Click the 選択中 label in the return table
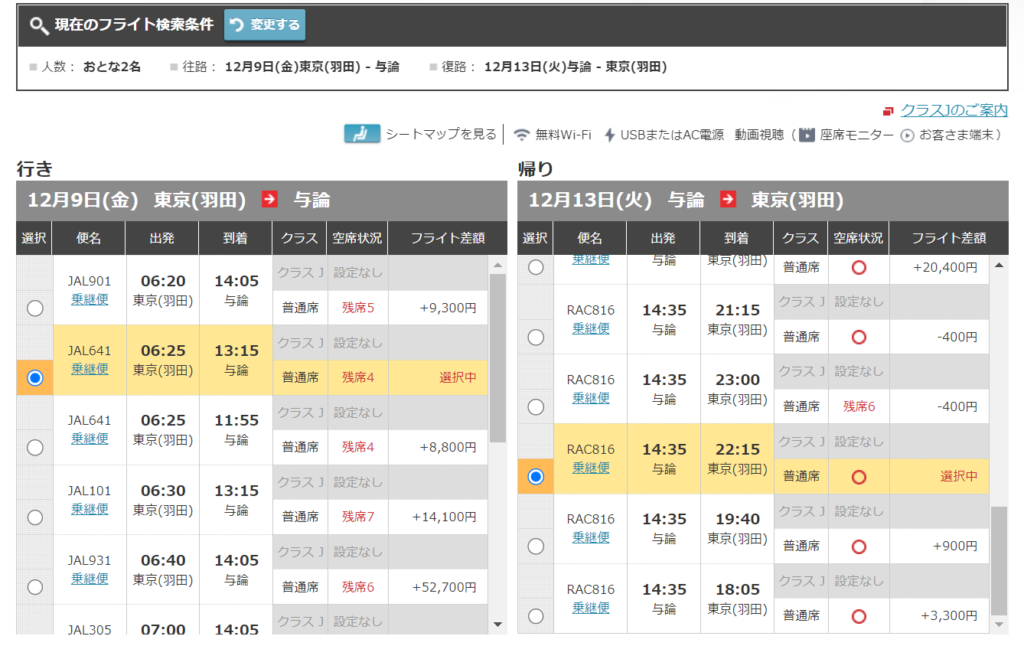 click(959, 476)
